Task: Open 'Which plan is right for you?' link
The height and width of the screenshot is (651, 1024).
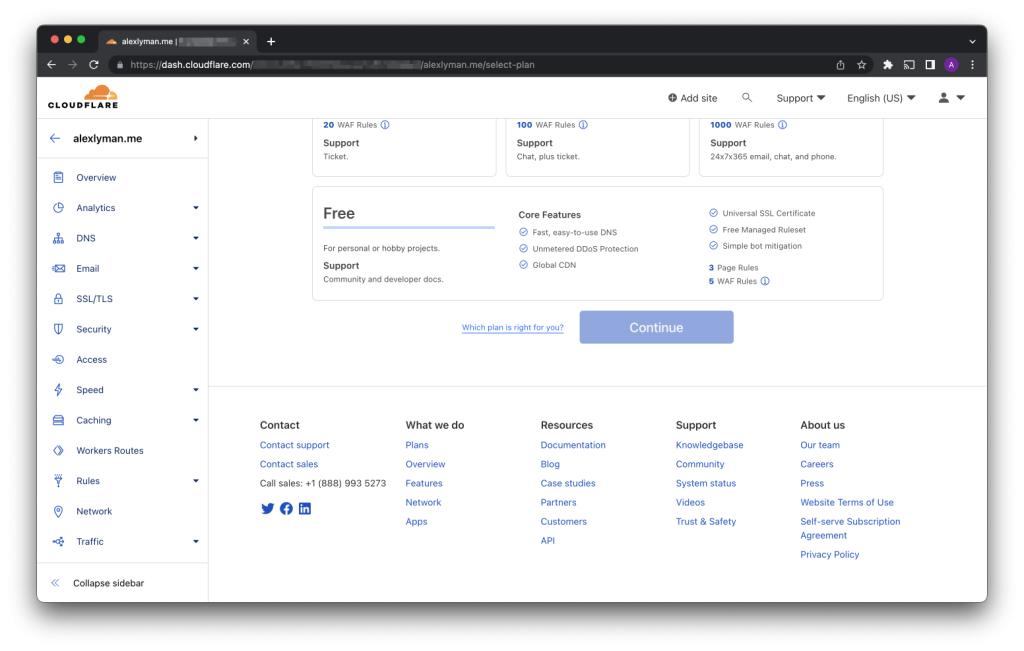Action: point(512,328)
